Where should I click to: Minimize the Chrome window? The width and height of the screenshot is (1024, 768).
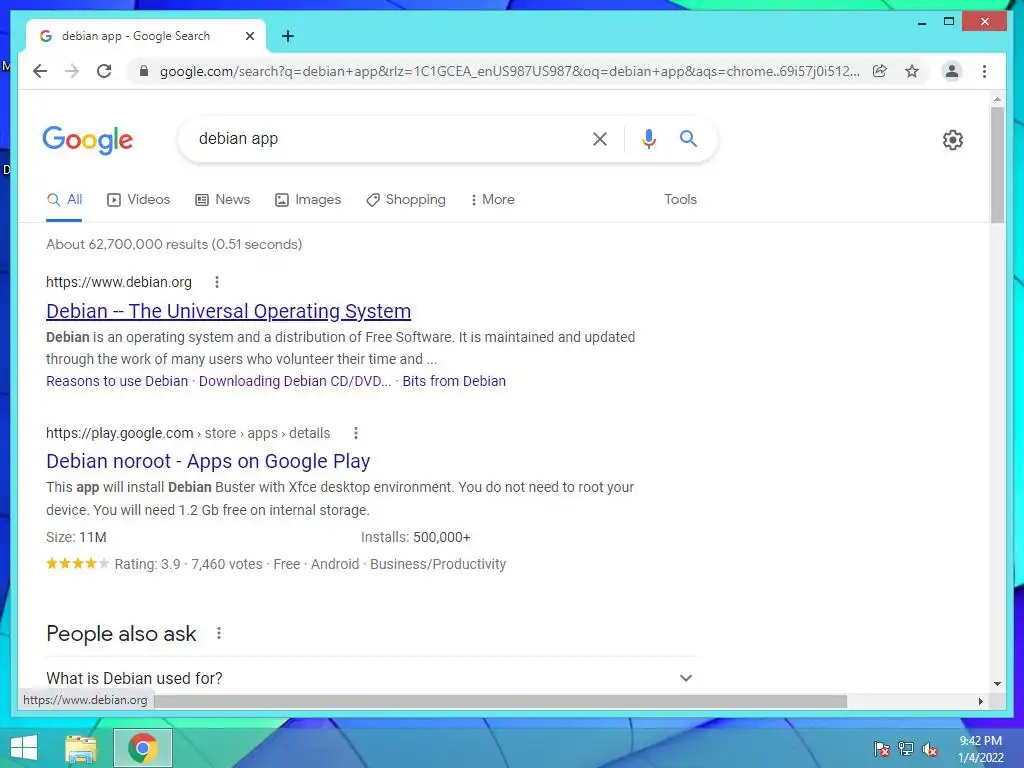922,22
